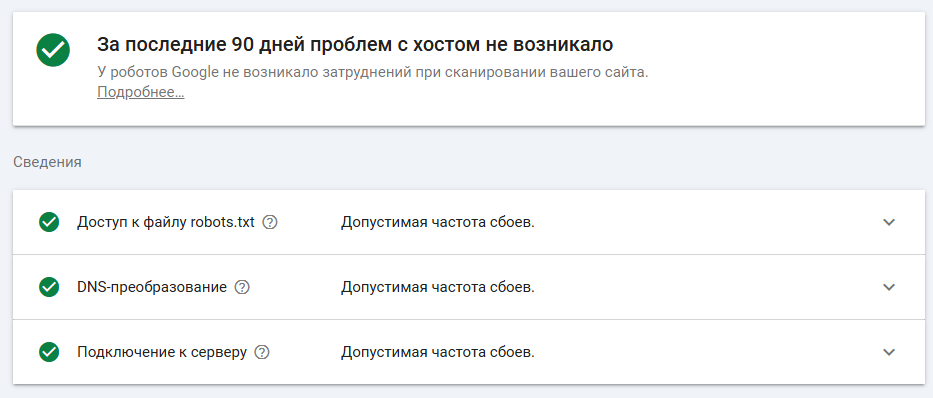Click the green check icon for DNS-преобразование row
This screenshot has height=398, width=933.
point(49,287)
